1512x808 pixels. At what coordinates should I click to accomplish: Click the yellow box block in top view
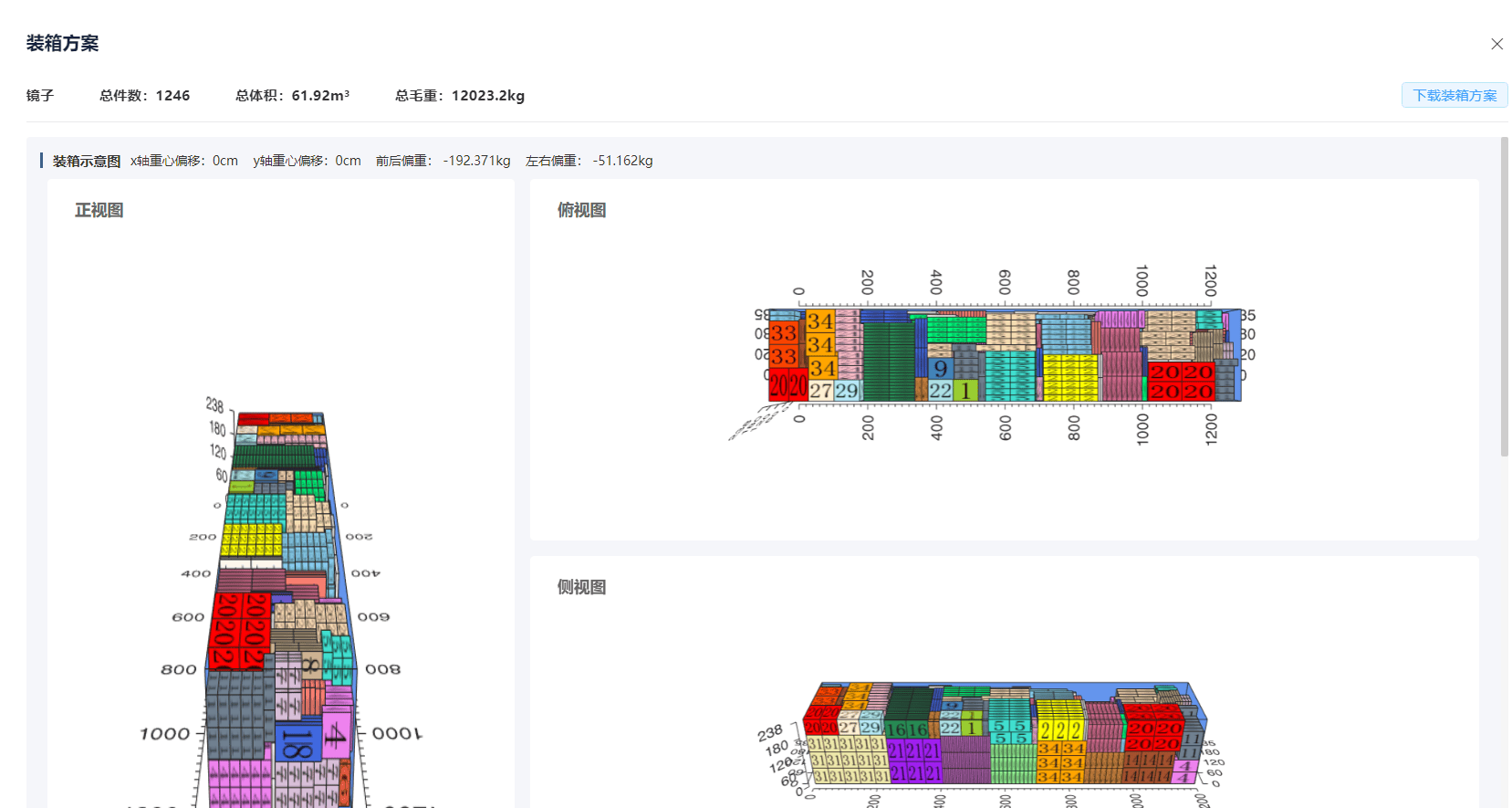point(1069,378)
